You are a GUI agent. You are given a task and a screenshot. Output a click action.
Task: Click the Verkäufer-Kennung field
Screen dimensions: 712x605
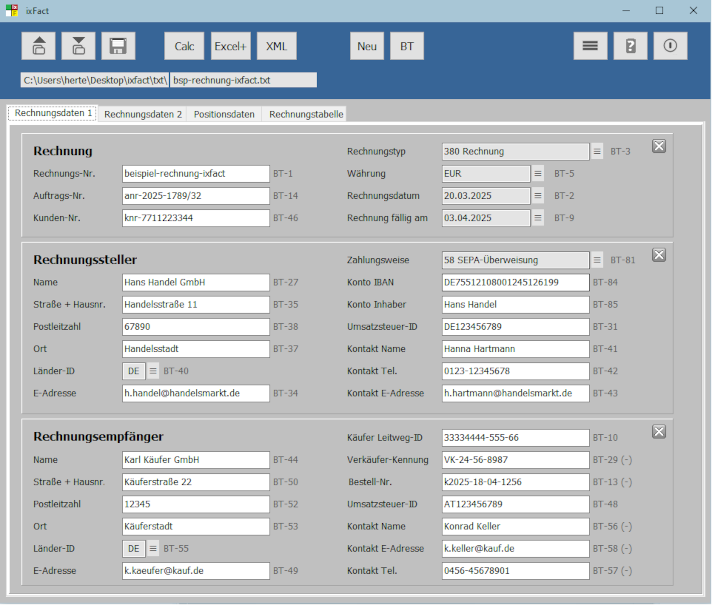(x=515, y=460)
